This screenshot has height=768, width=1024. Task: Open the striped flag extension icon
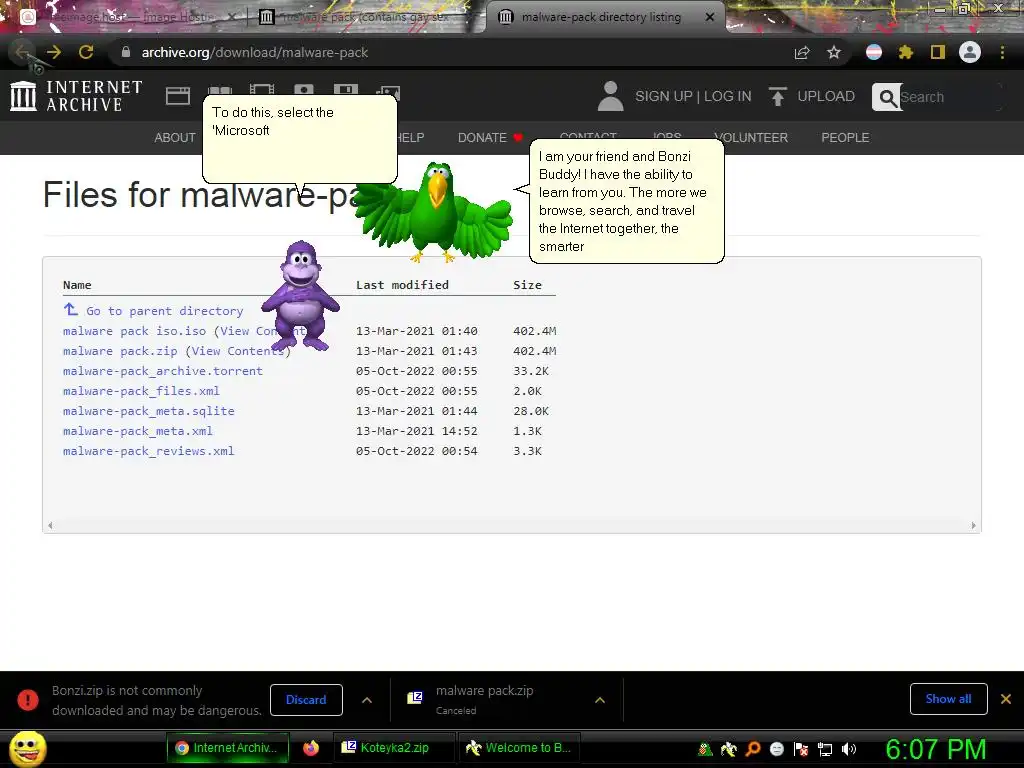[874, 52]
